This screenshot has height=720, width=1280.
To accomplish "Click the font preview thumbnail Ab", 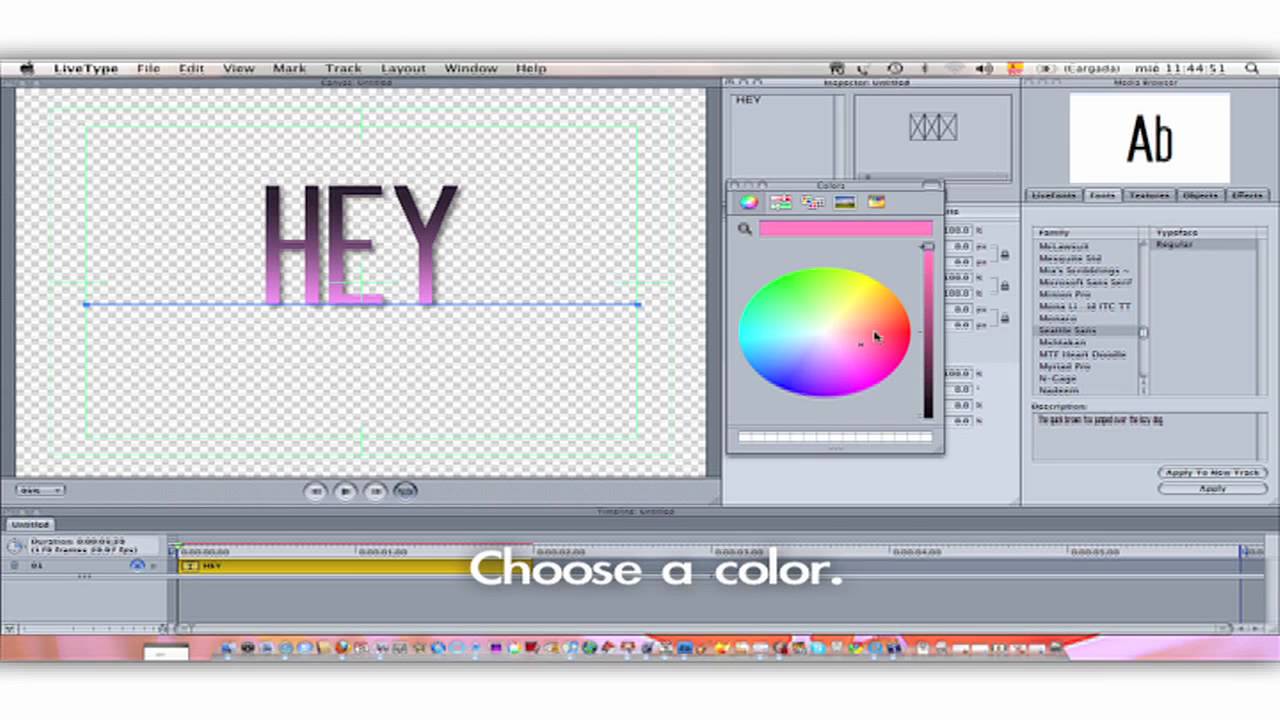I will pyautogui.click(x=1149, y=138).
